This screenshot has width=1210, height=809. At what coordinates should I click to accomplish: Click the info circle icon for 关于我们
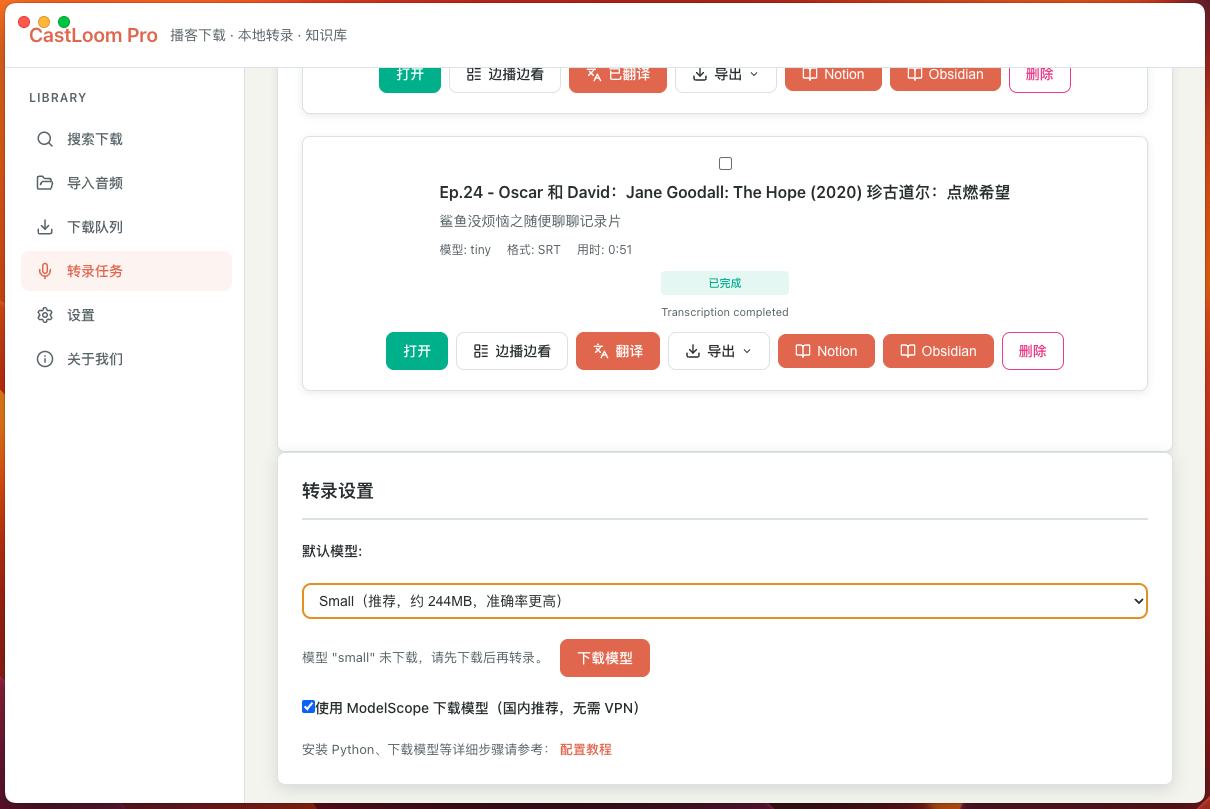[45, 359]
